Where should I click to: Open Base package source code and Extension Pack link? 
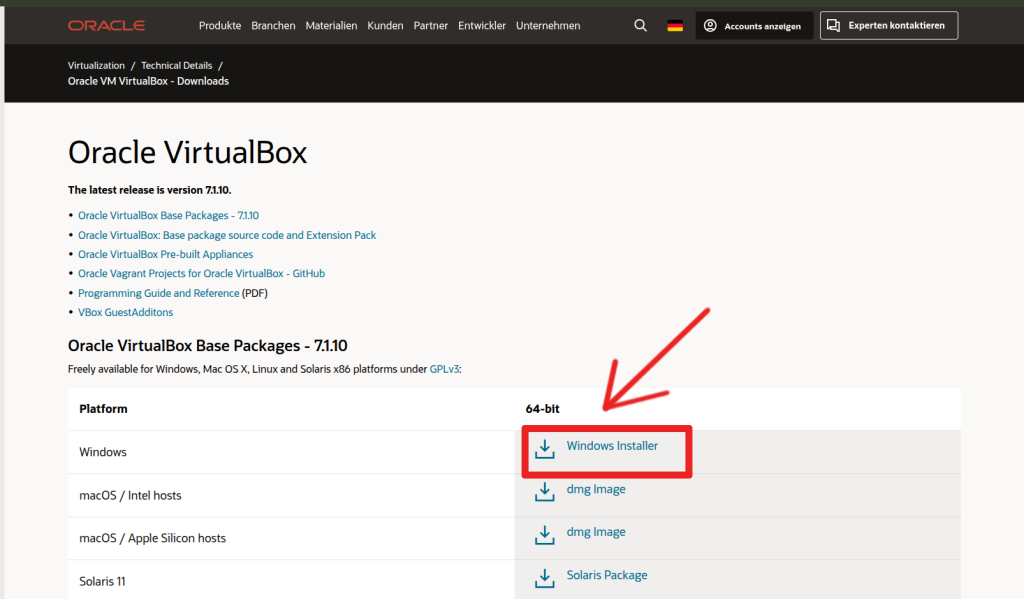227,235
